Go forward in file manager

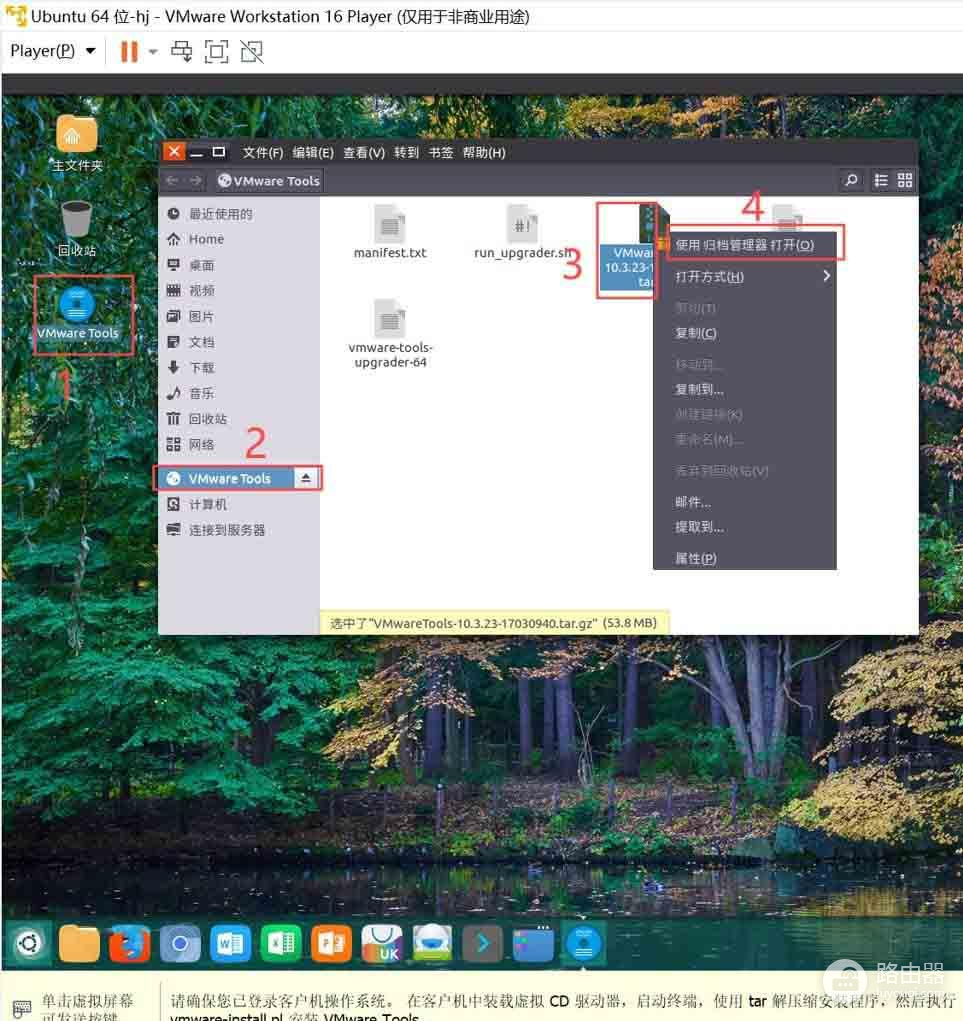click(x=196, y=180)
